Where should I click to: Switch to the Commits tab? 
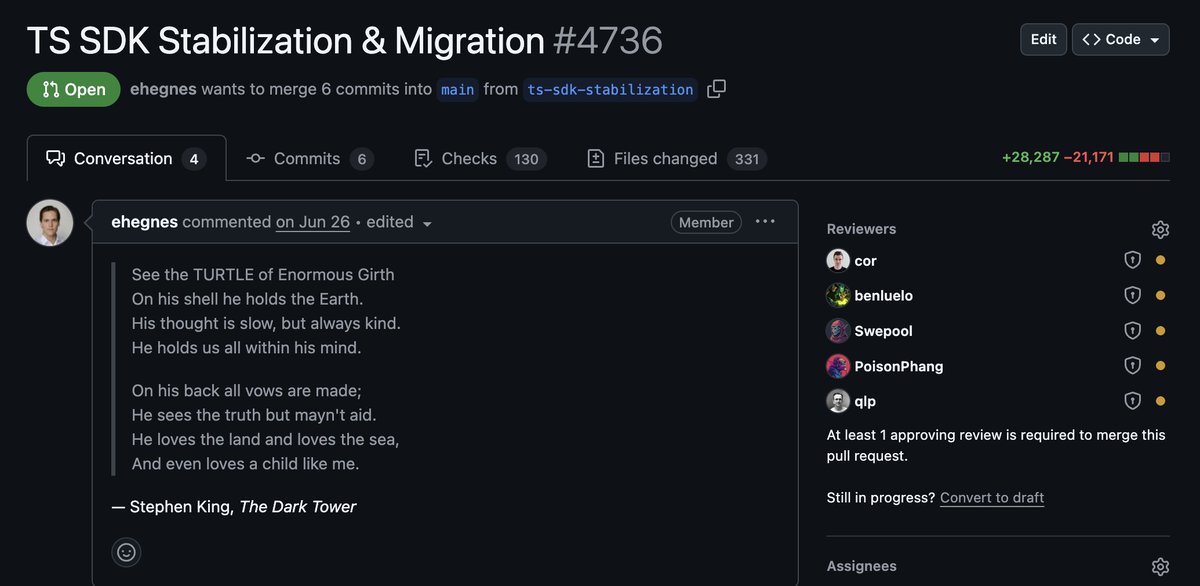tap(309, 158)
